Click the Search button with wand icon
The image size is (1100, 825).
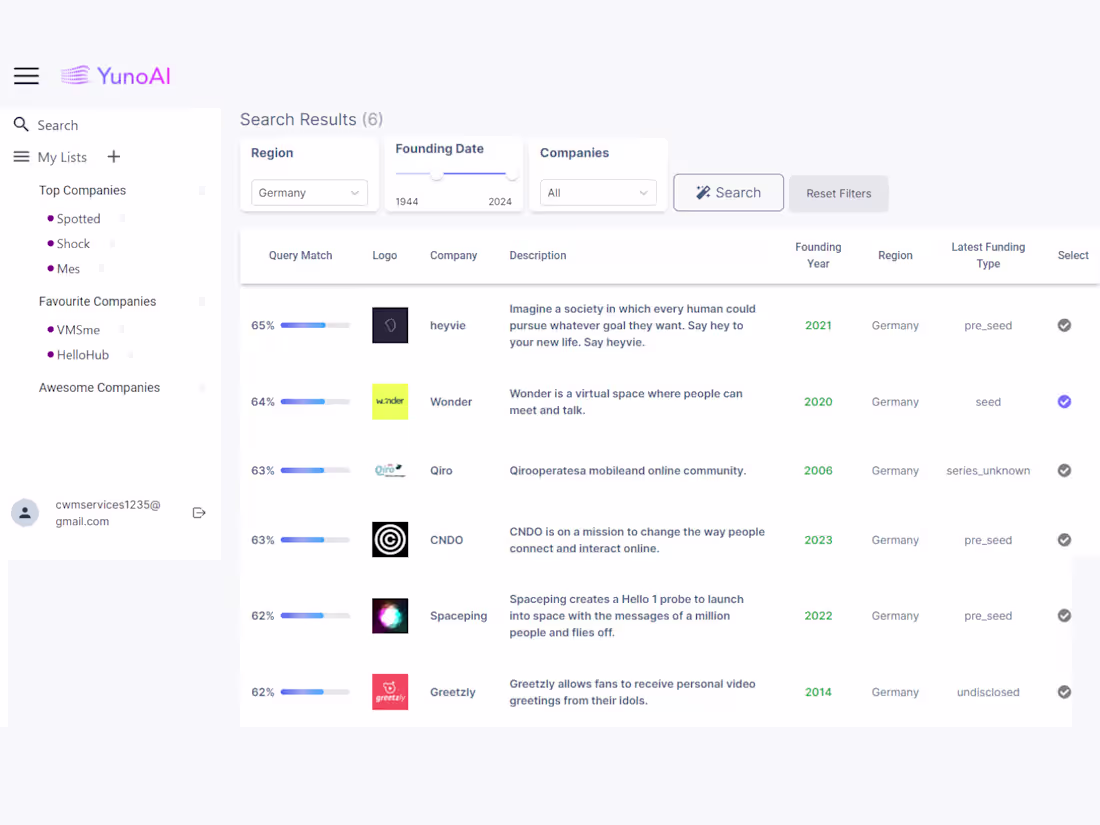[728, 192]
